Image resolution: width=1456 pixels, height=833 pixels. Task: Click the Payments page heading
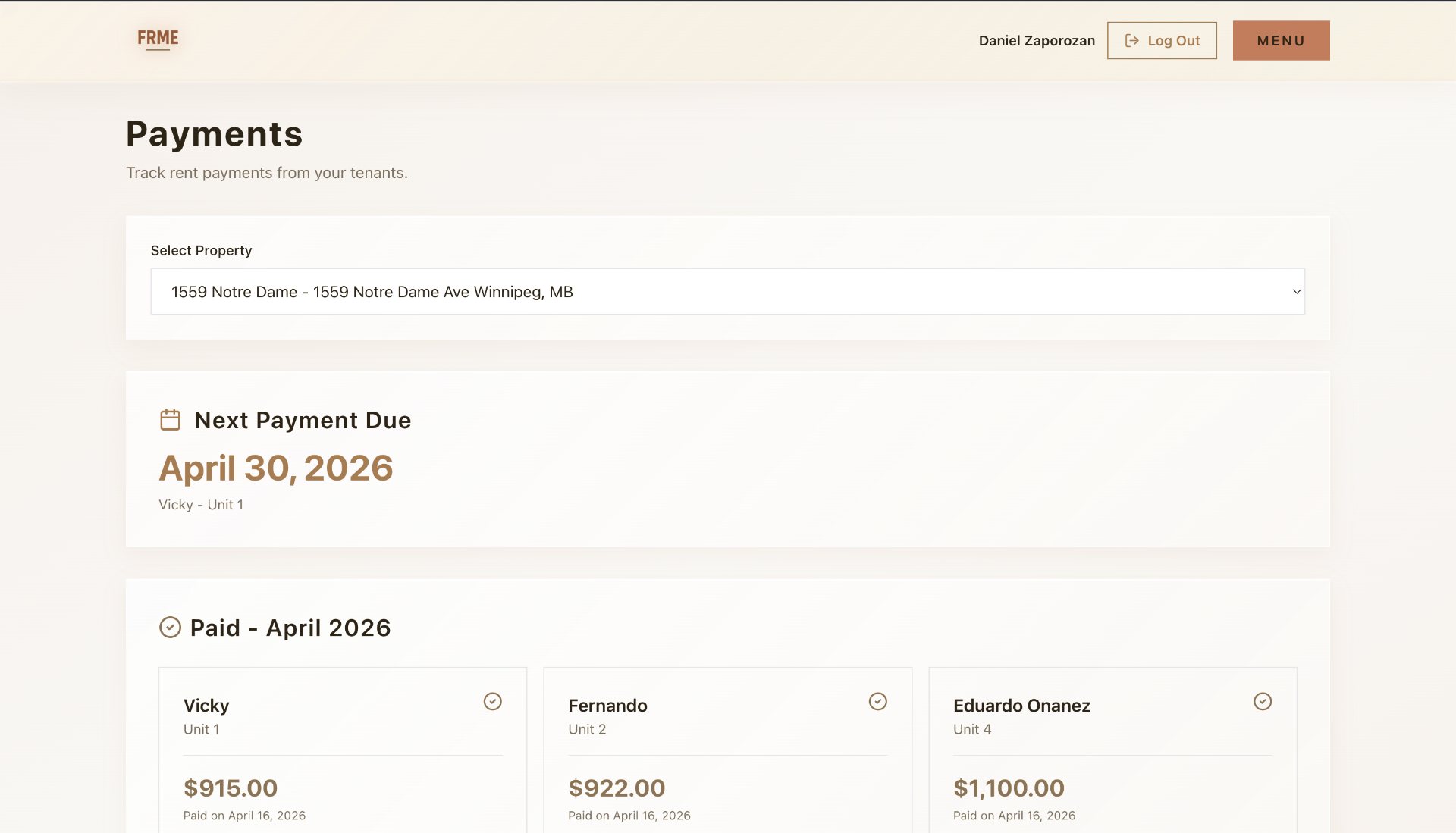coord(215,134)
